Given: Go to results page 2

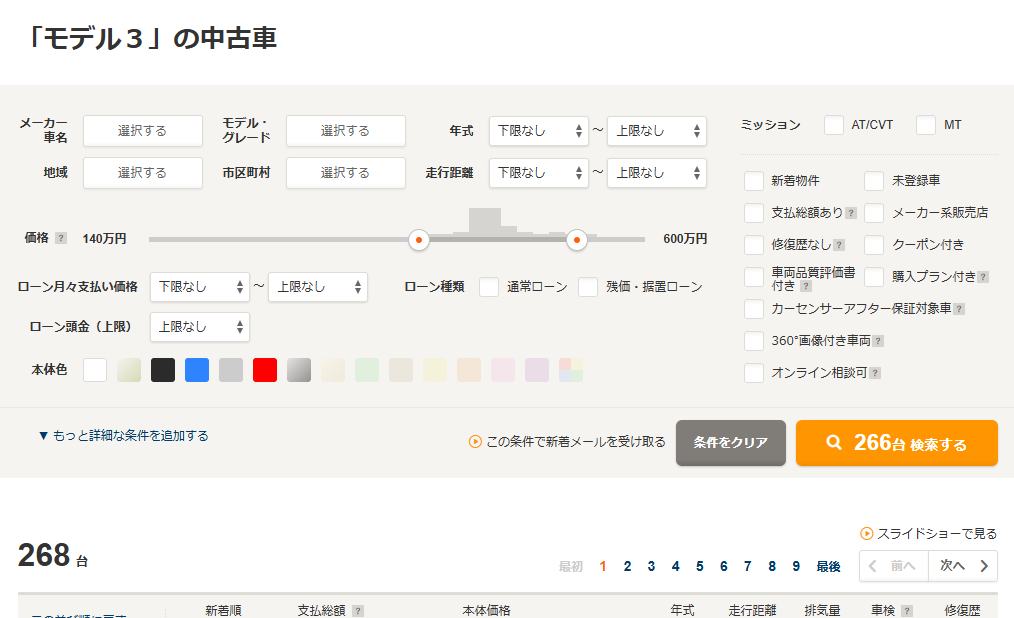Looking at the screenshot, I should click(x=627, y=566).
